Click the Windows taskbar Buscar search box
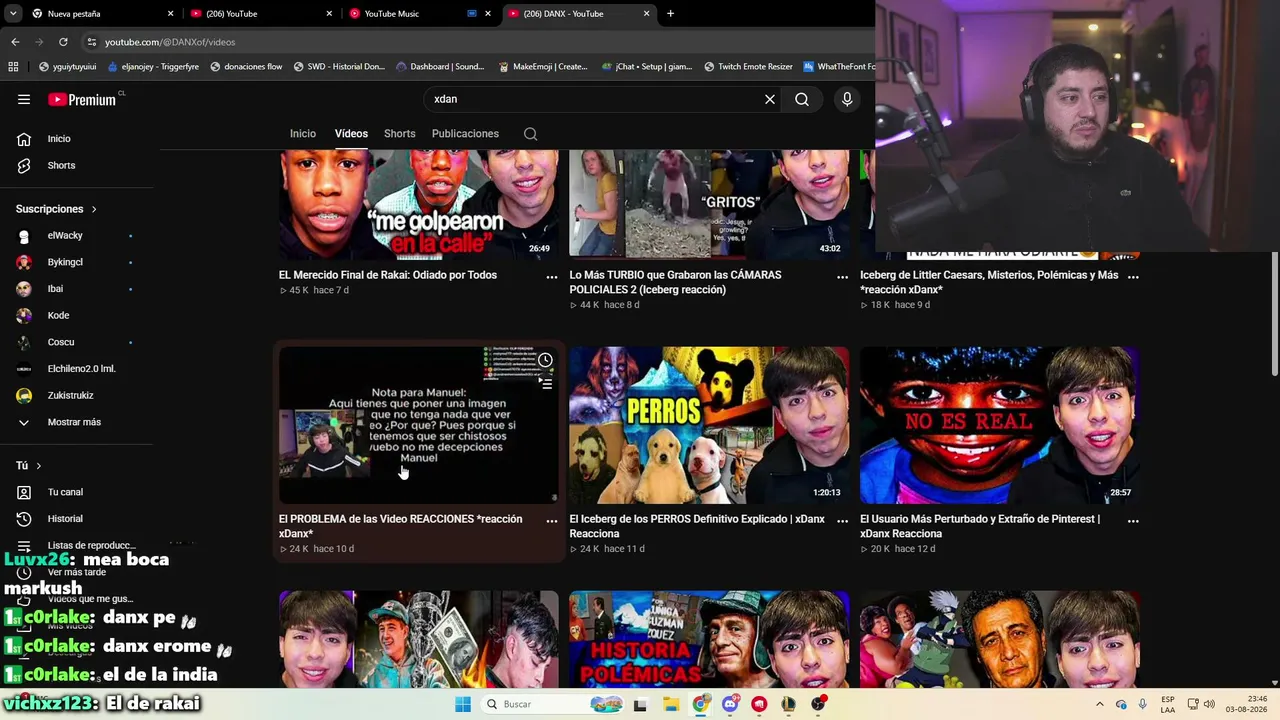The height and width of the screenshot is (720, 1280). 552,704
